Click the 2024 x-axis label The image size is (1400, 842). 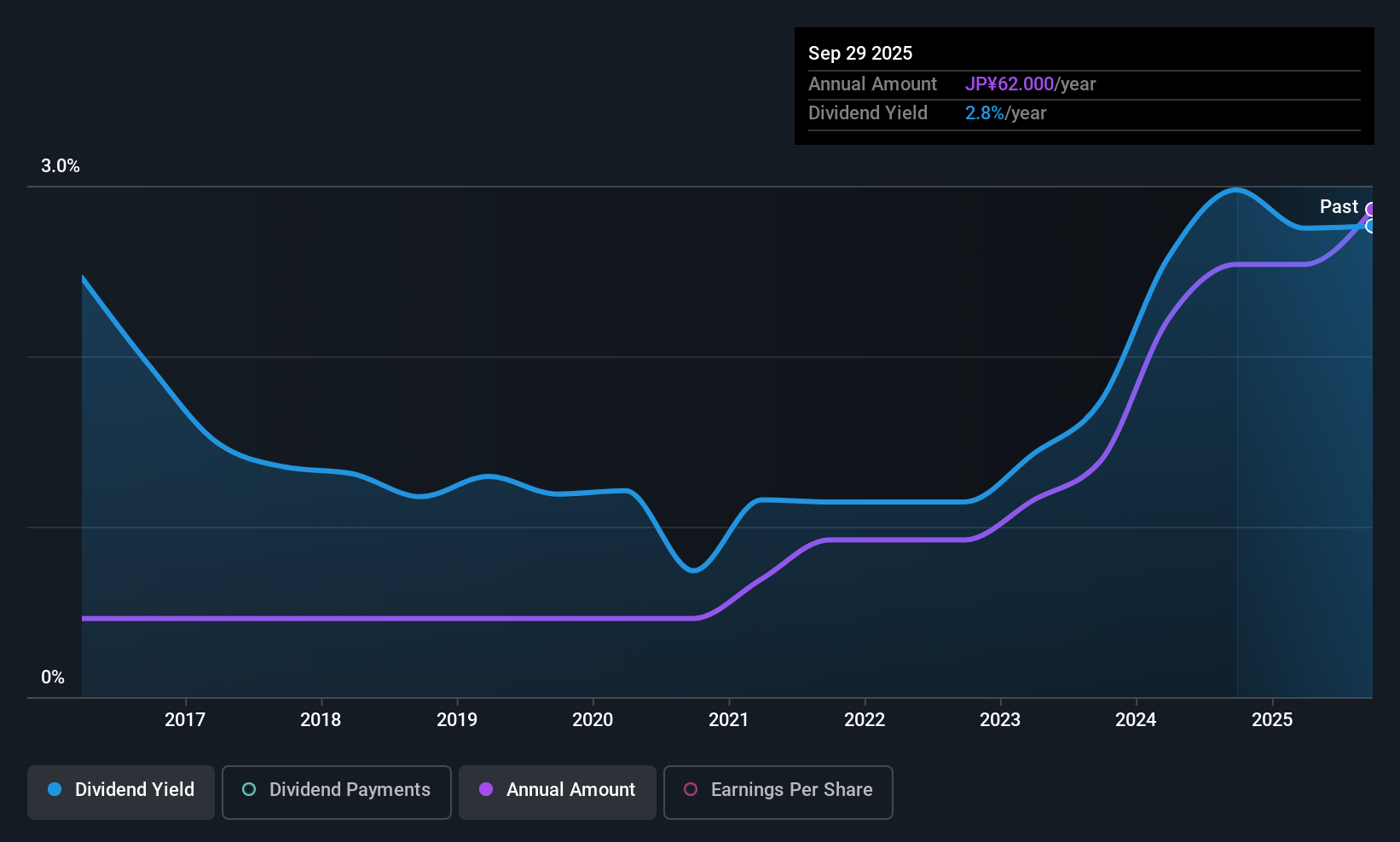1136,720
